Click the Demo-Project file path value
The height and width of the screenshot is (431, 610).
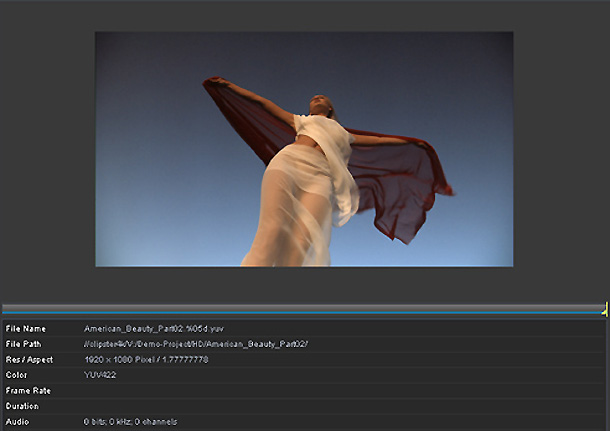click(x=196, y=344)
